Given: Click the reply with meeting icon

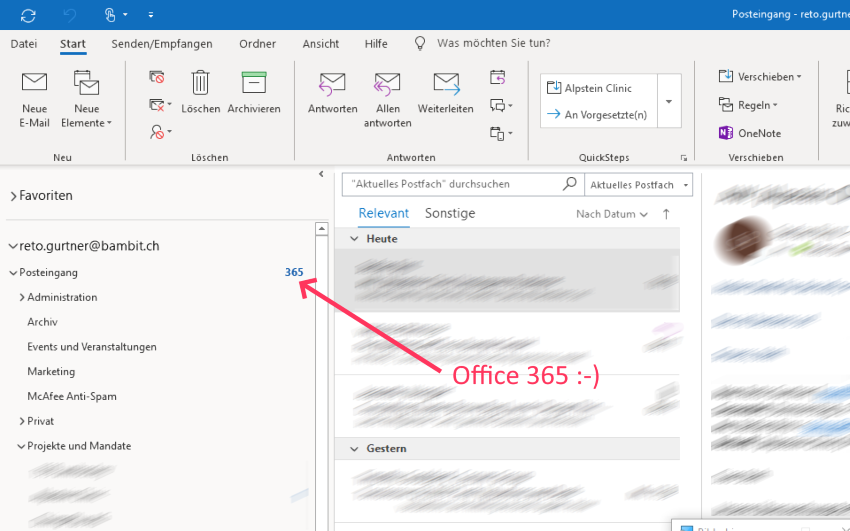Looking at the screenshot, I should tap(498, 77).
